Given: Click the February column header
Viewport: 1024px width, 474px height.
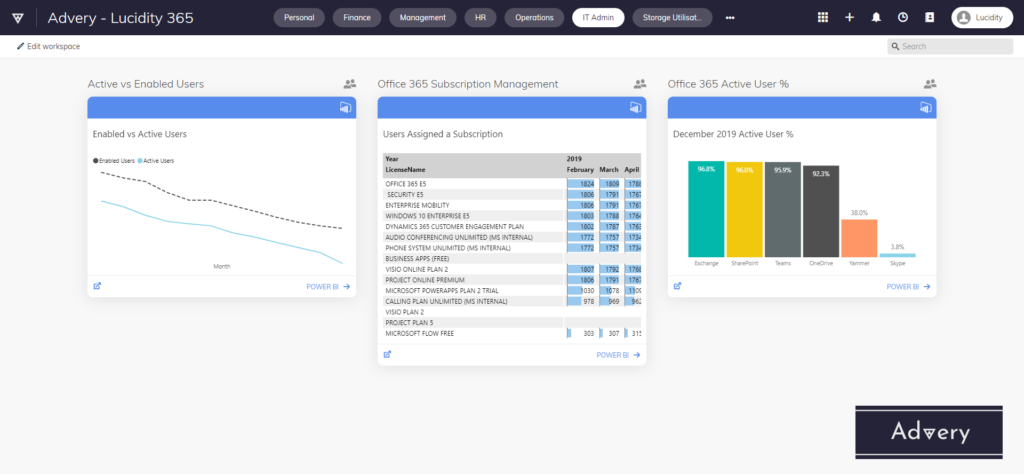Looking at the screenshot, I should click(x=580, y=170).
